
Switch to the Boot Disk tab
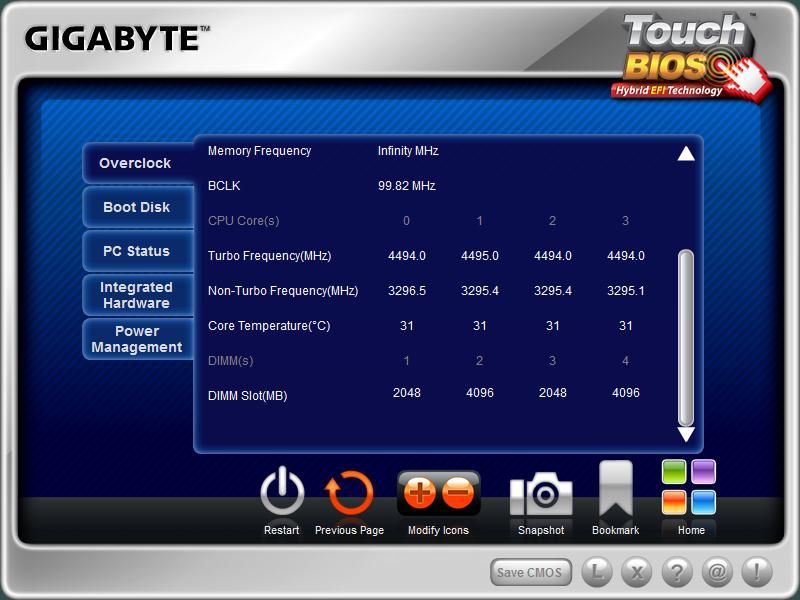(138, 207)
